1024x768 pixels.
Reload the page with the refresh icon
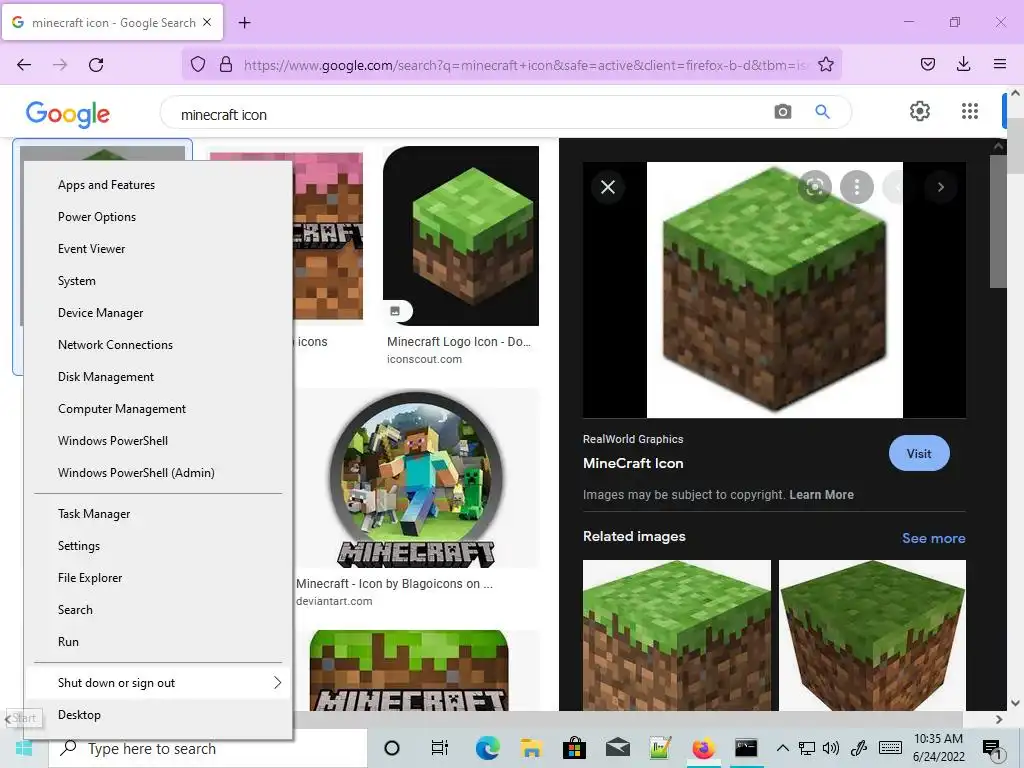(x=96, y=65)
